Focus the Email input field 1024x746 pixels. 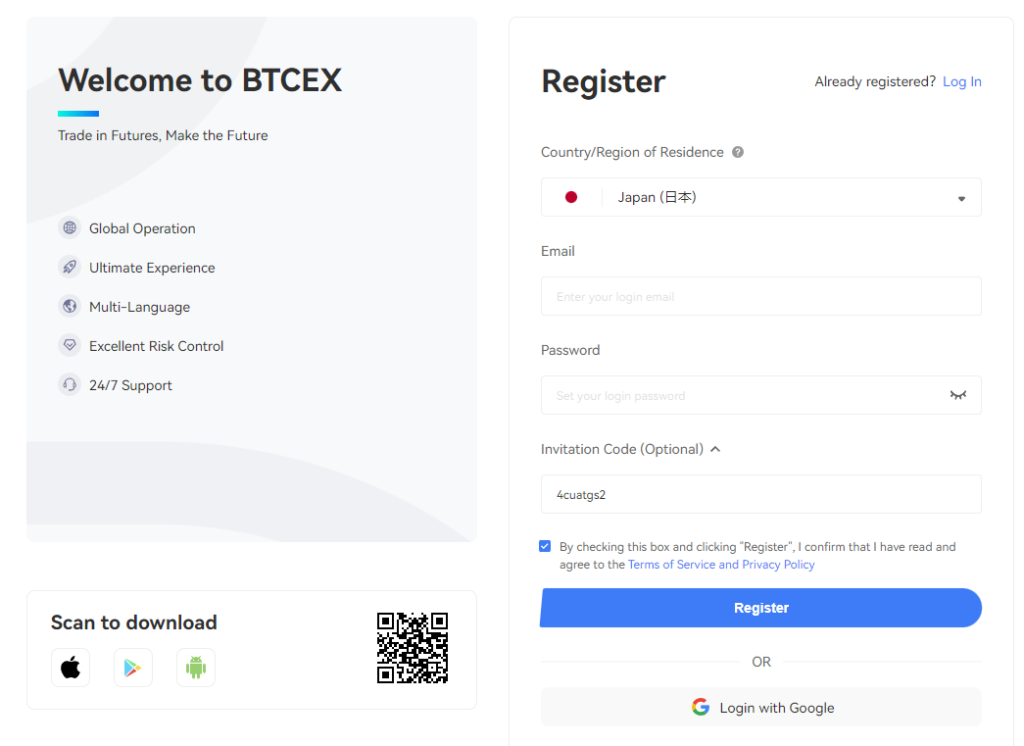761,297
